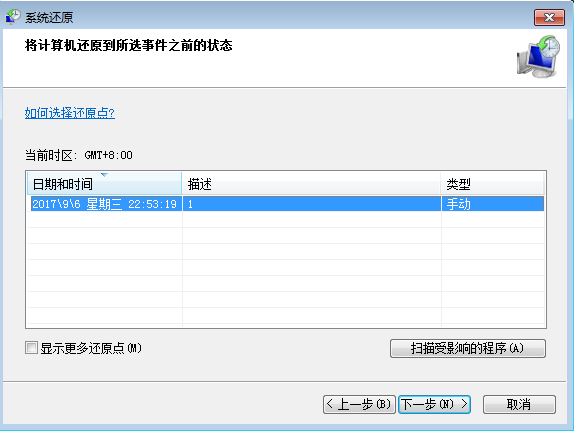Click the 当前时区: GMT+8:00 text

[x=79, y=155]
